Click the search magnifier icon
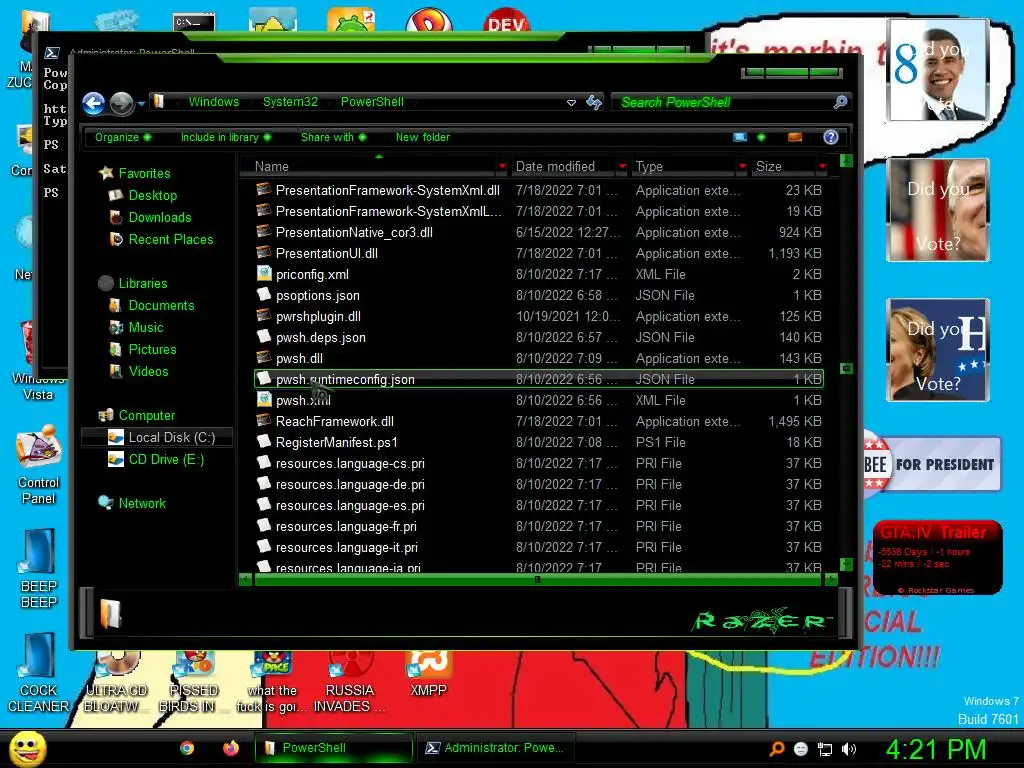Viewport: 1024px width, 768px height. [840, 102]
